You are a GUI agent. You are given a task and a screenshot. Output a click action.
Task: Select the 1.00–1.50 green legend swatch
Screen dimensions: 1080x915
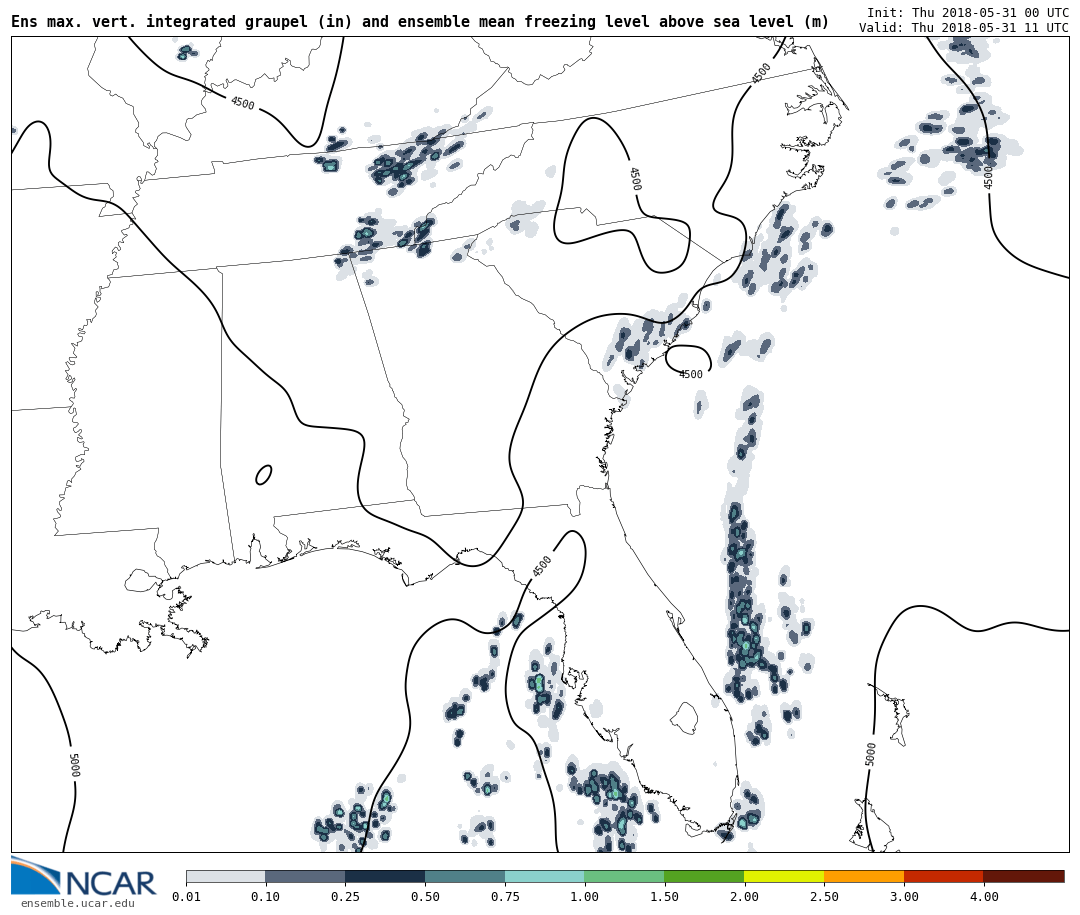pyautogui.click(x=625, y=876)
